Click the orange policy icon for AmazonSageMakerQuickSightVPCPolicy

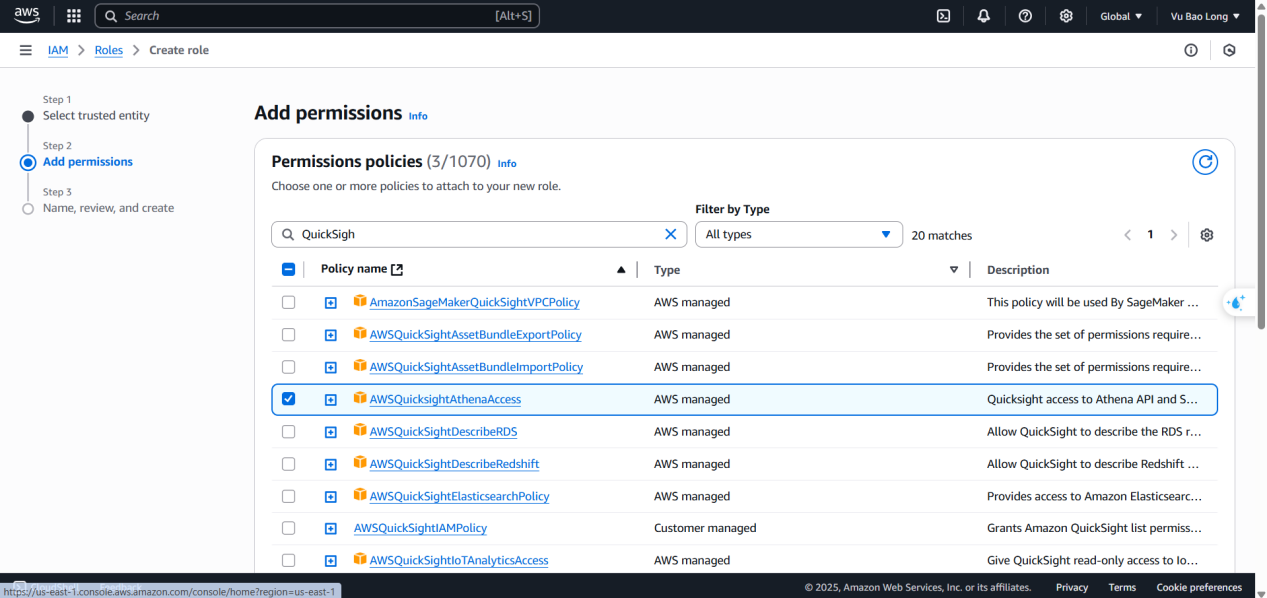[360, 301]
